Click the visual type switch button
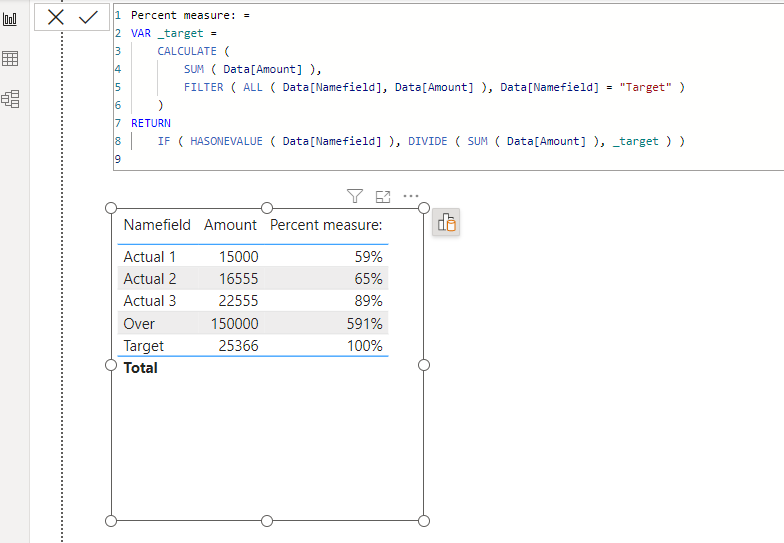784x543 pixels. [446, 222]
